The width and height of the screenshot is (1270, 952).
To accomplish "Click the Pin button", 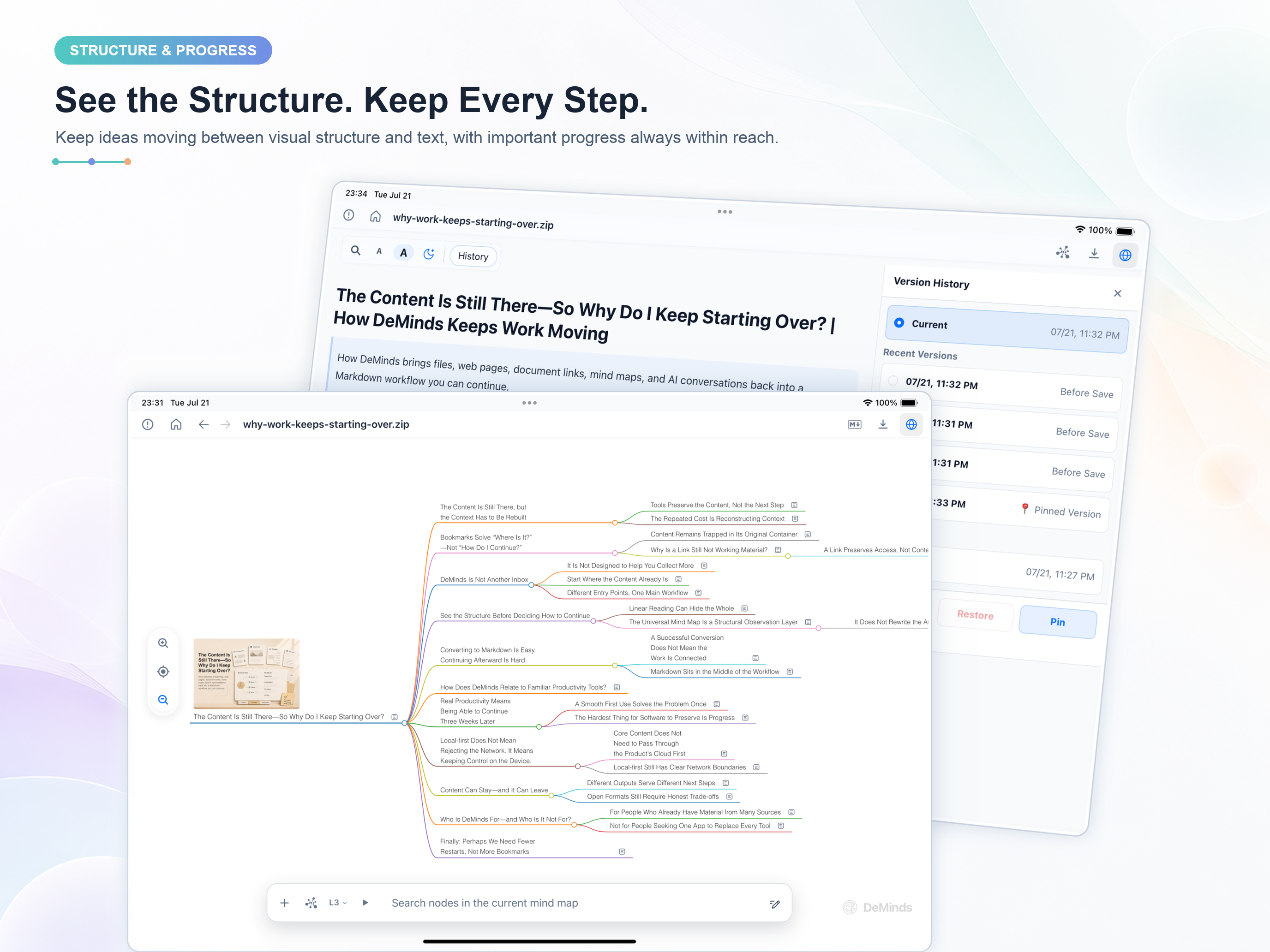I will (1057, 621).
